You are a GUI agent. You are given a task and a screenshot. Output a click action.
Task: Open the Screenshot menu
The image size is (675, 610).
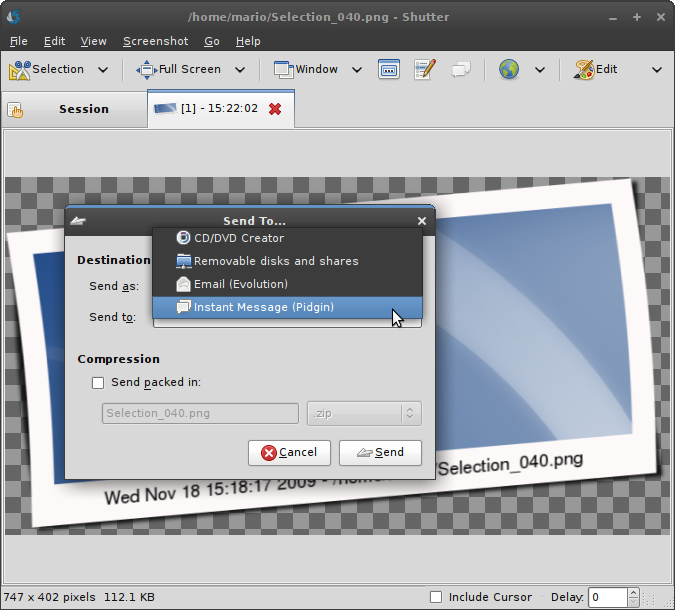155,41
